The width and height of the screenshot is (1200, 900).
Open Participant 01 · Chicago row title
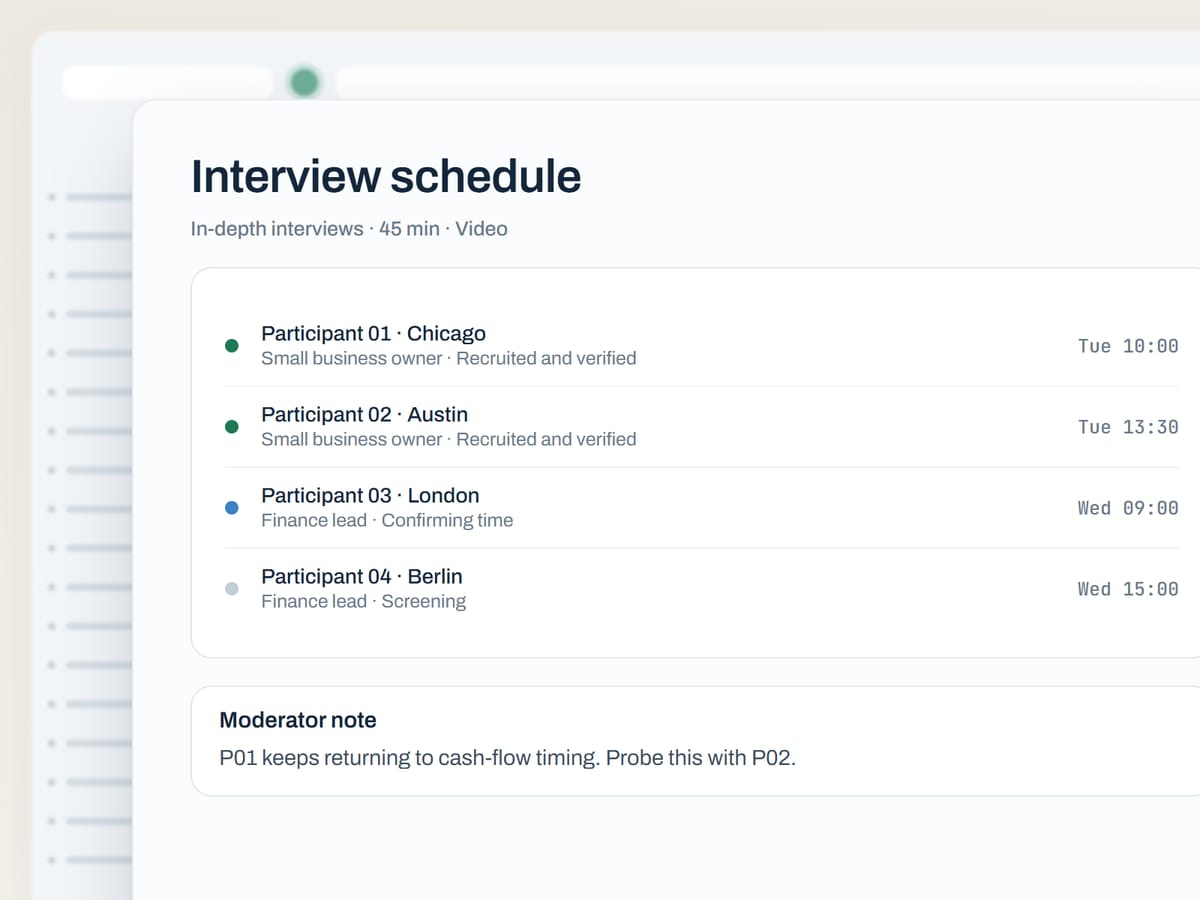[x=373, y=334]
